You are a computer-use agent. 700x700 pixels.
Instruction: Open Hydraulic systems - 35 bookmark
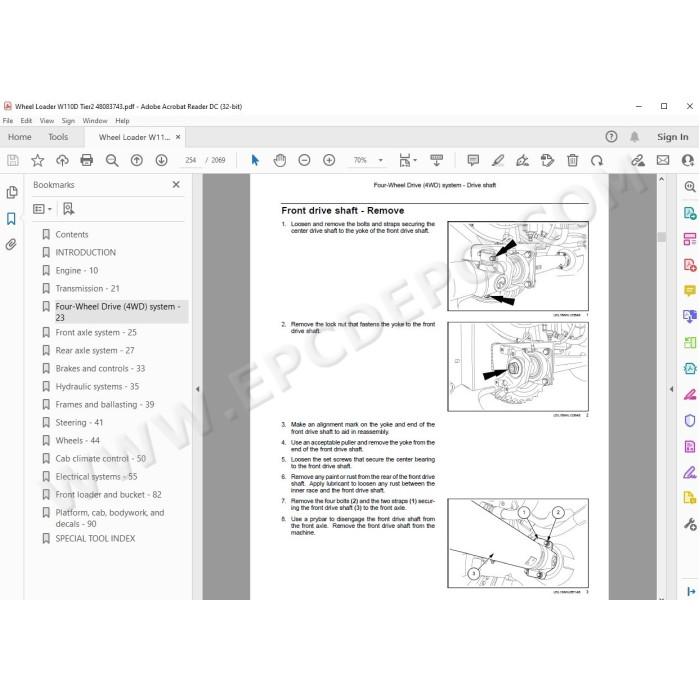97,386
